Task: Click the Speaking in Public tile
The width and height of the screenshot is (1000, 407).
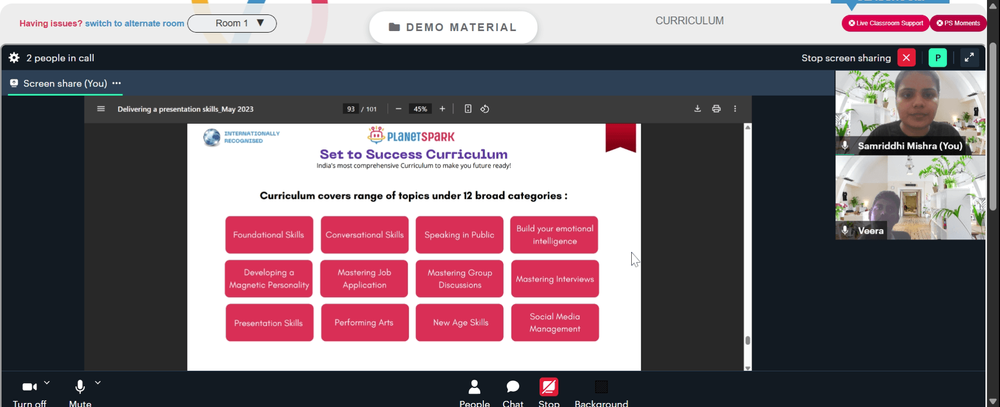Action: pos(459,235)
